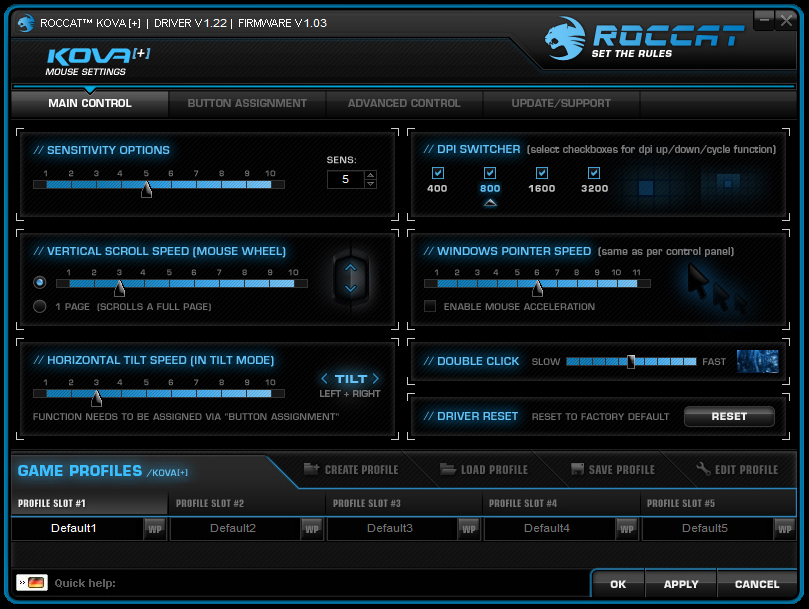The image size is (809, 609).
Task: Click the TILT mode label
Action: click(351, 379)
